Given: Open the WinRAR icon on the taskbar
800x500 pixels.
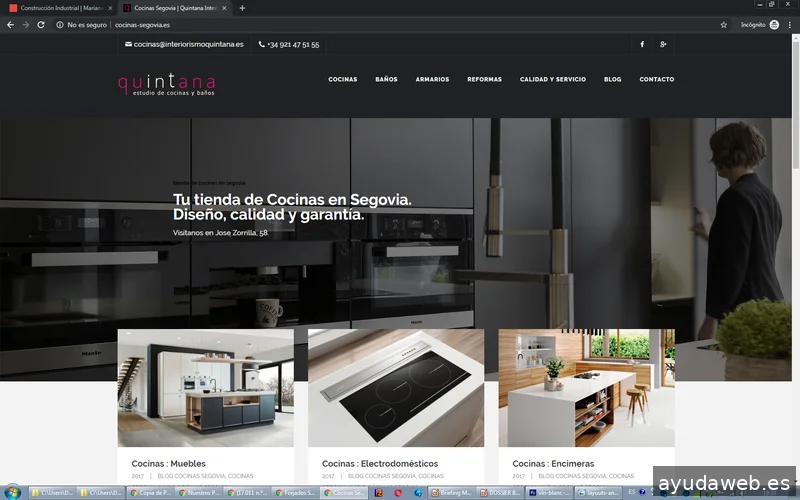Looking at the screenshot, I should [x=378, y=492].
